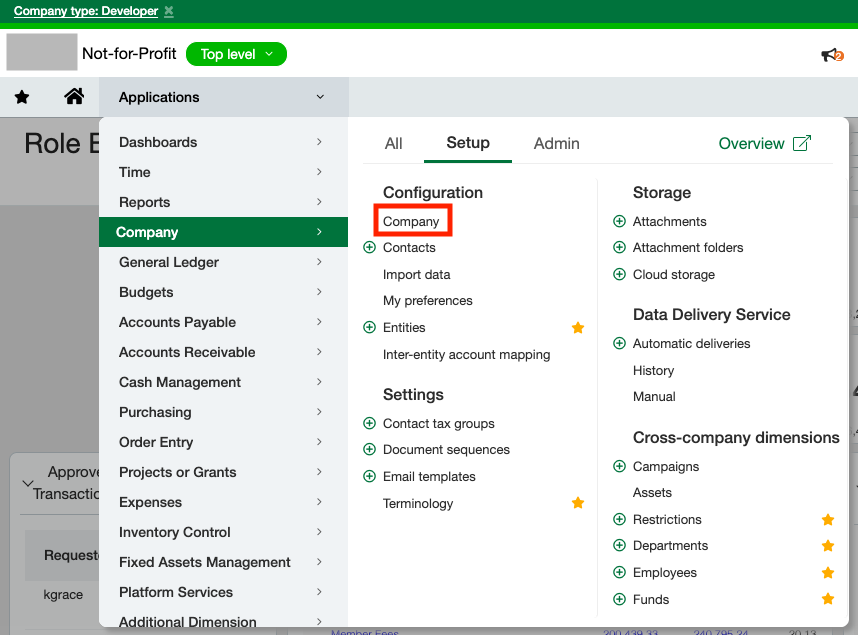Open Inter-entity account mapping link
858x635 pixels.
(x=466, y=354)
